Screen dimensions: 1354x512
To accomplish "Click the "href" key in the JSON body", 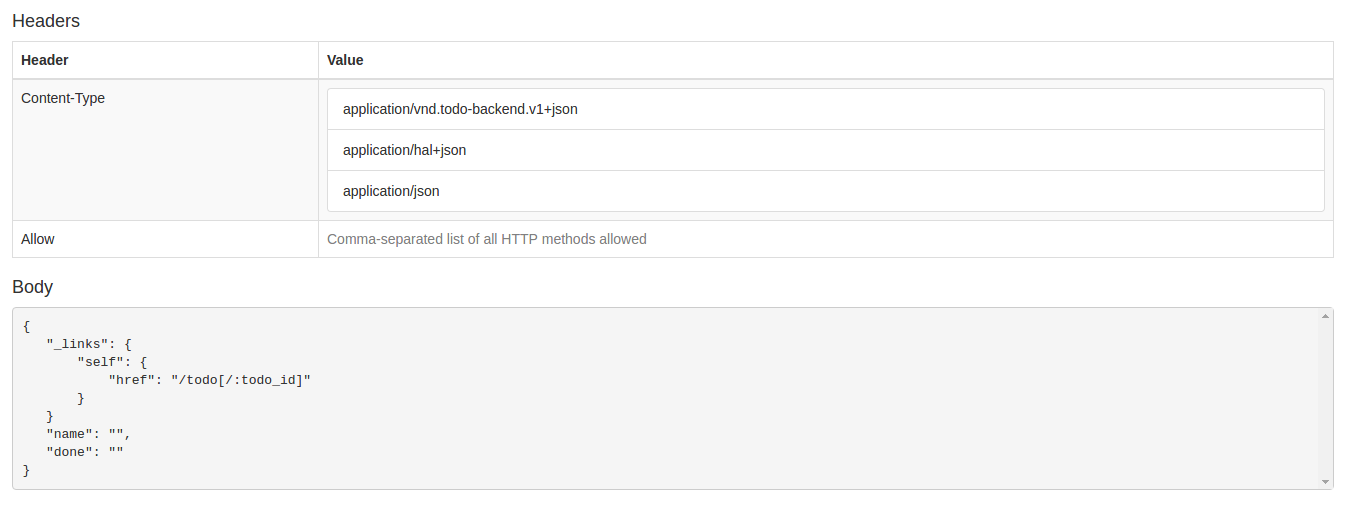I will pyautogui.click(x=132, y=380).
